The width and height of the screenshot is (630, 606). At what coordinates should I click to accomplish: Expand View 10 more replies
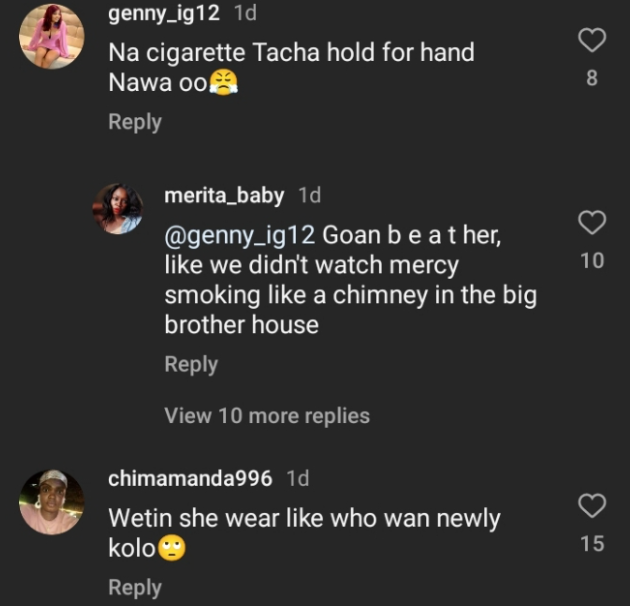(267, 416)
